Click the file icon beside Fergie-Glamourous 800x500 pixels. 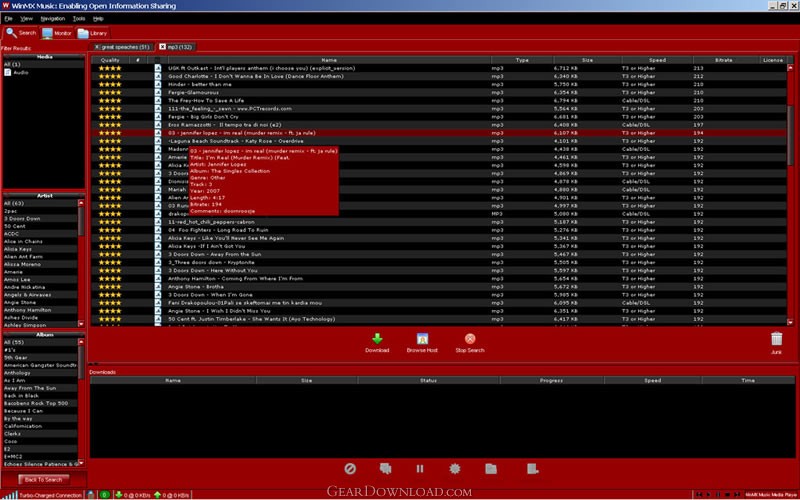[158, 92]
